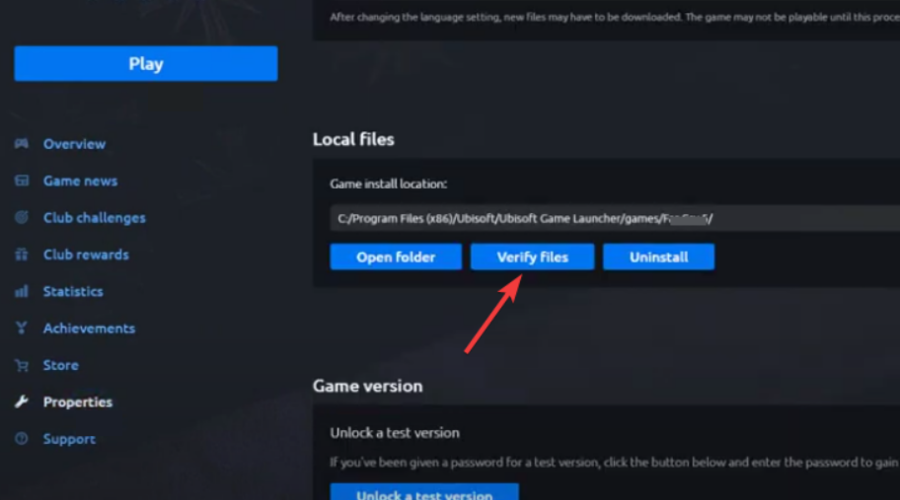The width and height of the screenshot is (900, 500).
Task: Click the test version password description text
Action: point(615,462)
